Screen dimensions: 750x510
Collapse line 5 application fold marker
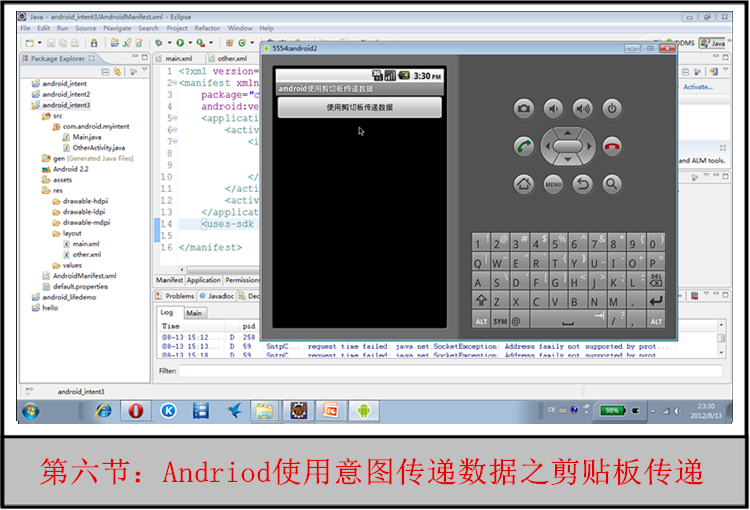point(176,118)
